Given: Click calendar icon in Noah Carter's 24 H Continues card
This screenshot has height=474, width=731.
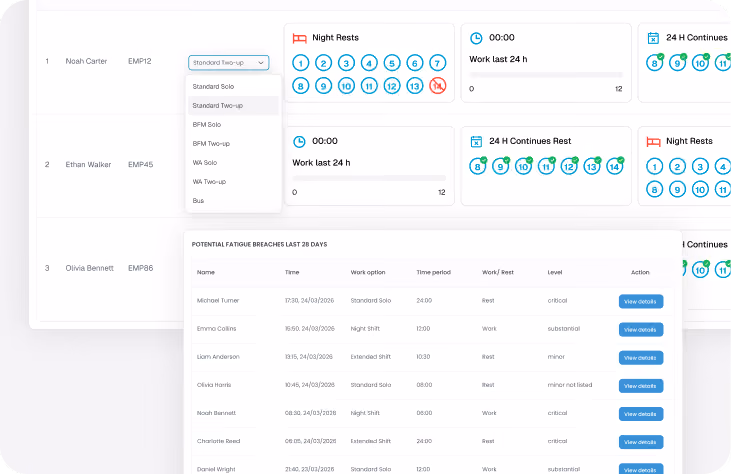Looking at the screenshot, I should (653, 38).
